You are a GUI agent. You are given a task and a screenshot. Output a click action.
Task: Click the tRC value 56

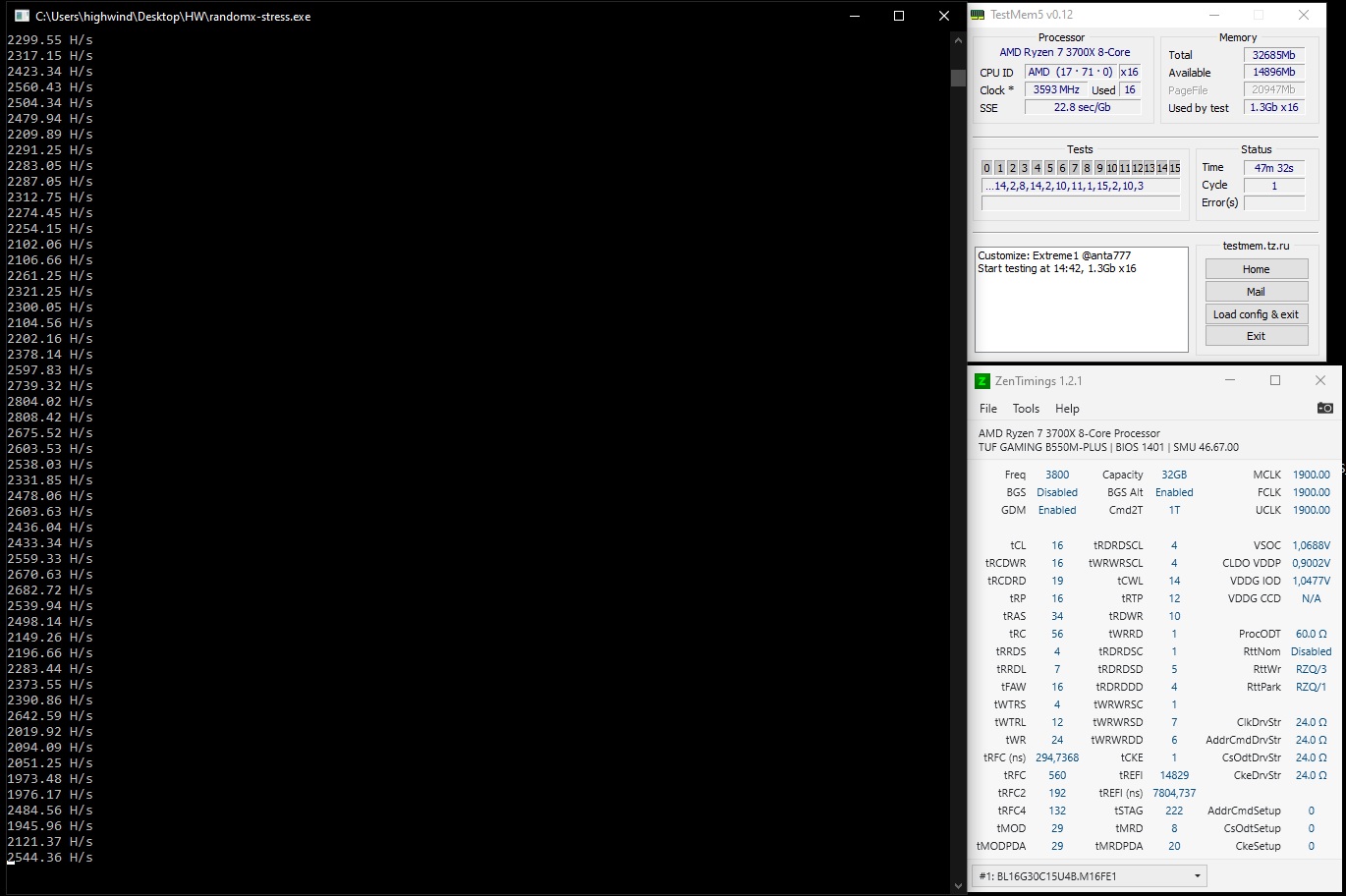tap(1057, 634)
